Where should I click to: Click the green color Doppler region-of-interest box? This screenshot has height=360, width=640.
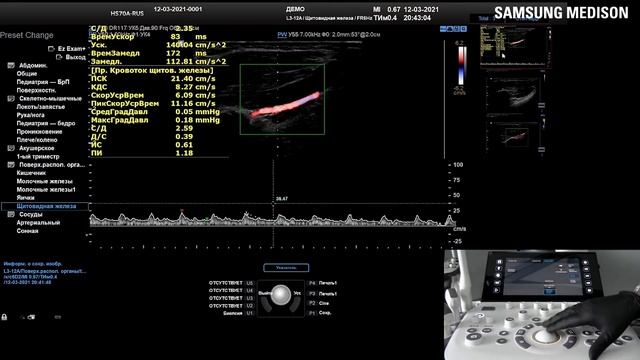pos(282,99)
